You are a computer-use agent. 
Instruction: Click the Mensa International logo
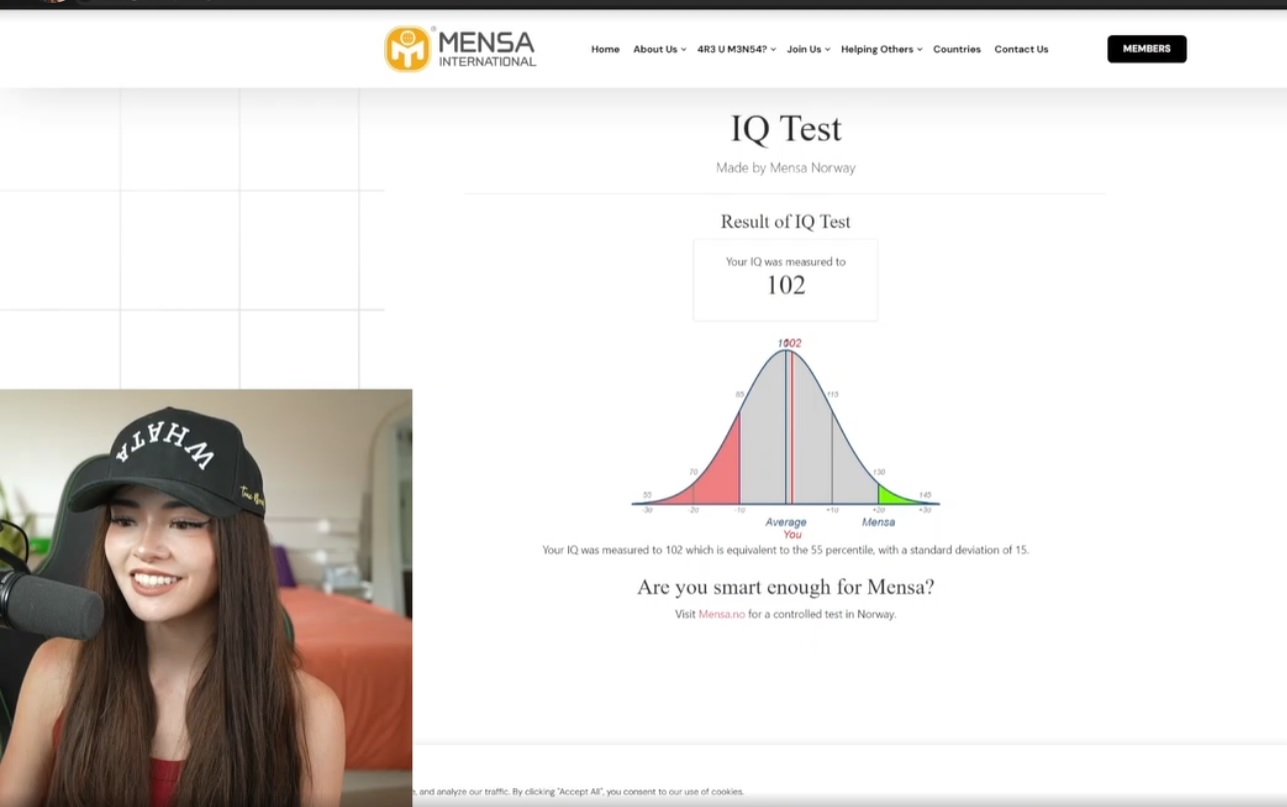click(461, 49)
